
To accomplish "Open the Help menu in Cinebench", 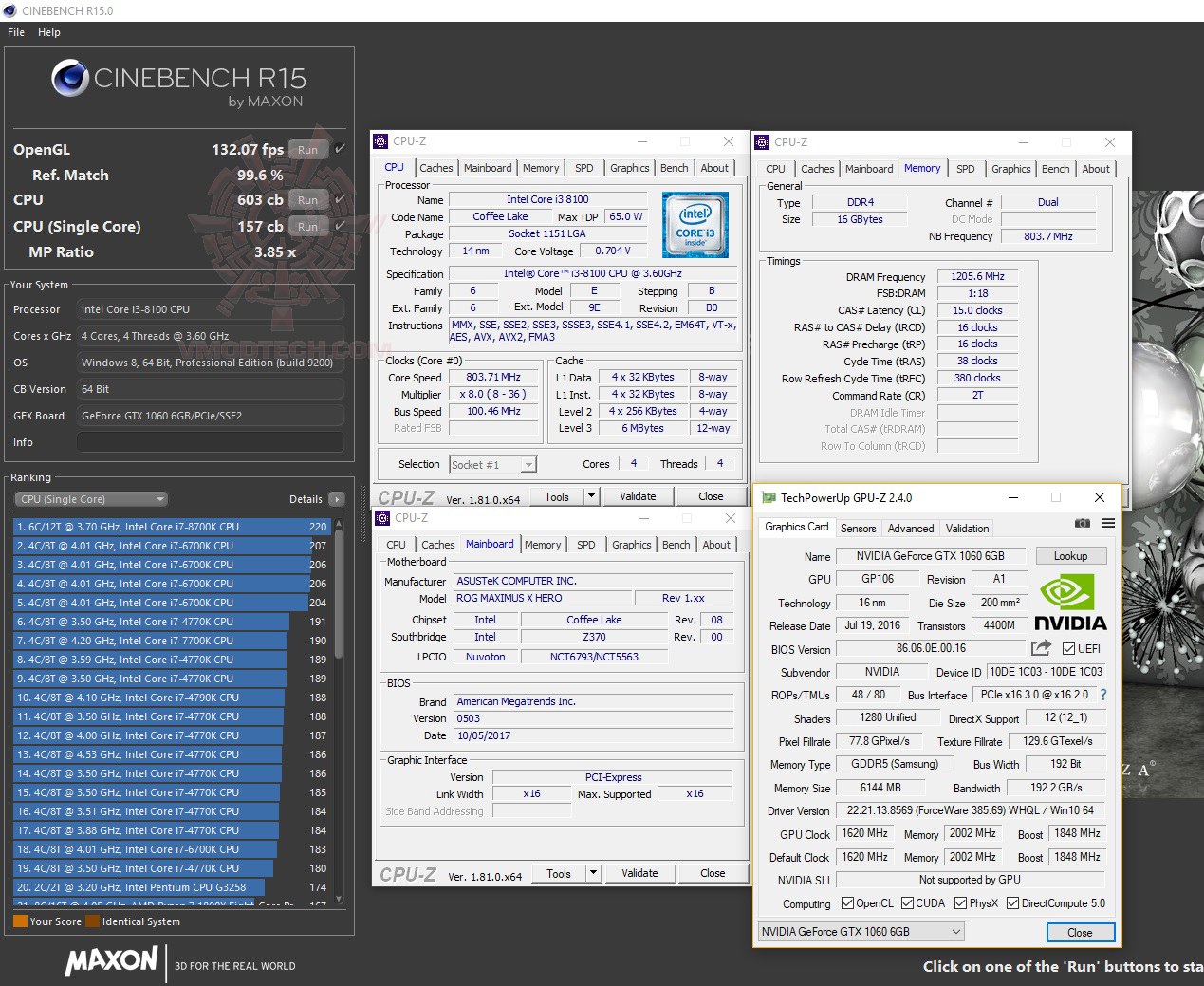I will point(49,32).
